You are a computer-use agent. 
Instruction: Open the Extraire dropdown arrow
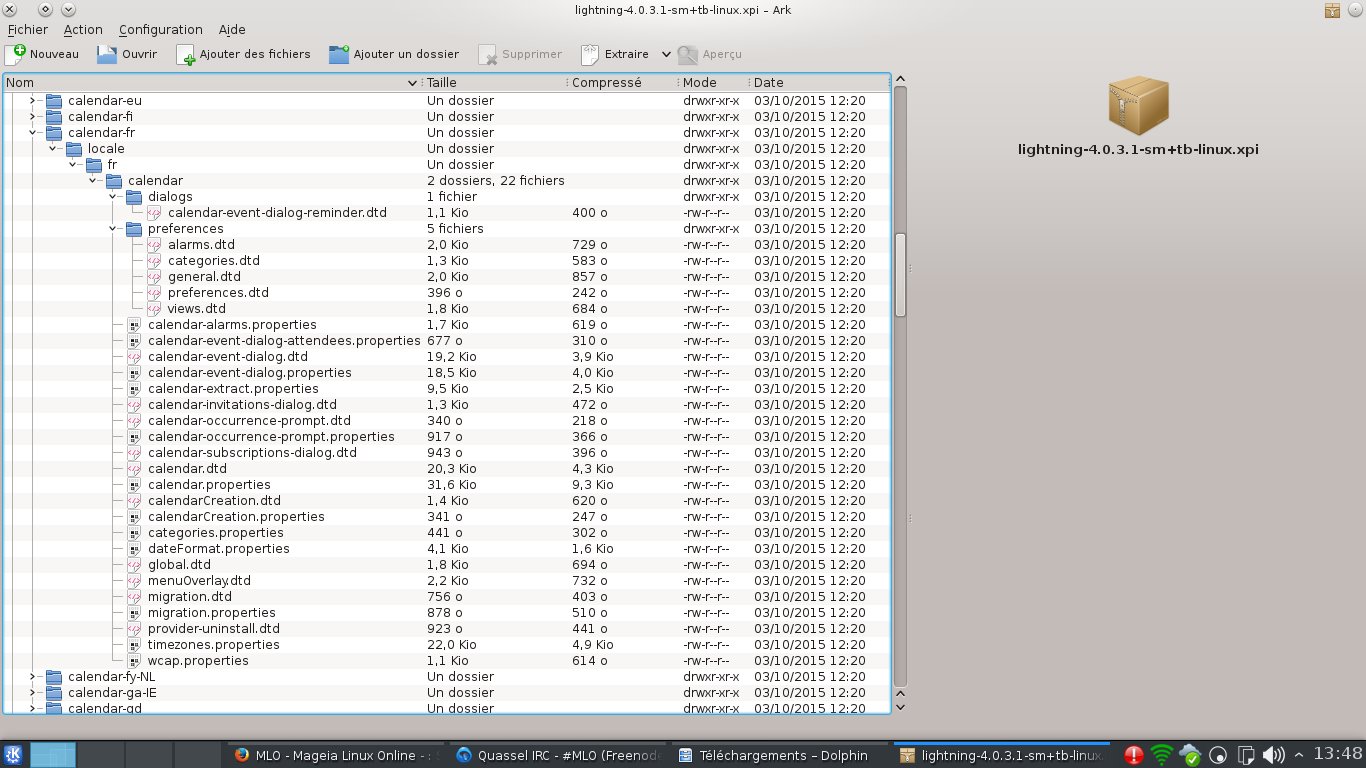pos(667,54)
